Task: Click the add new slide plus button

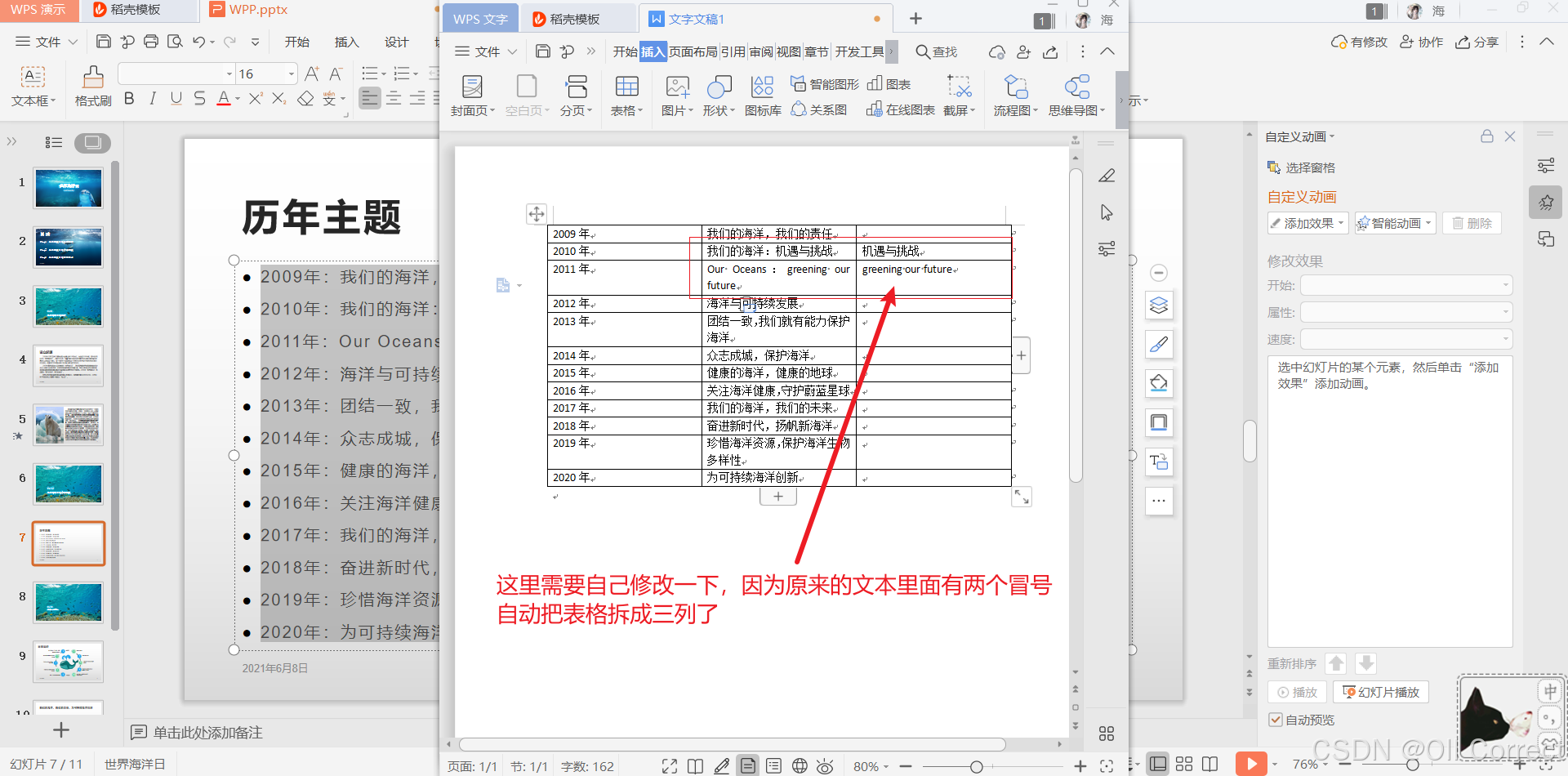Action: point(61,729)
